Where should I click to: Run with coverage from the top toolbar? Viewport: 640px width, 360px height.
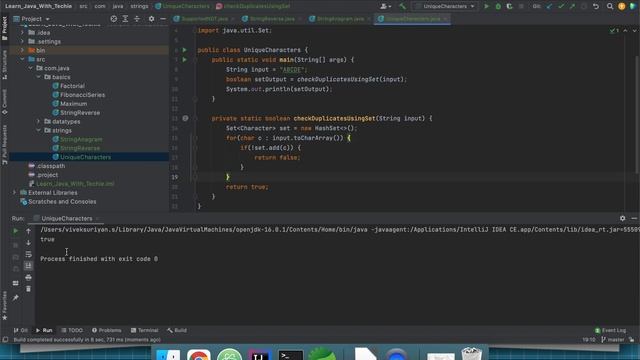509,7
